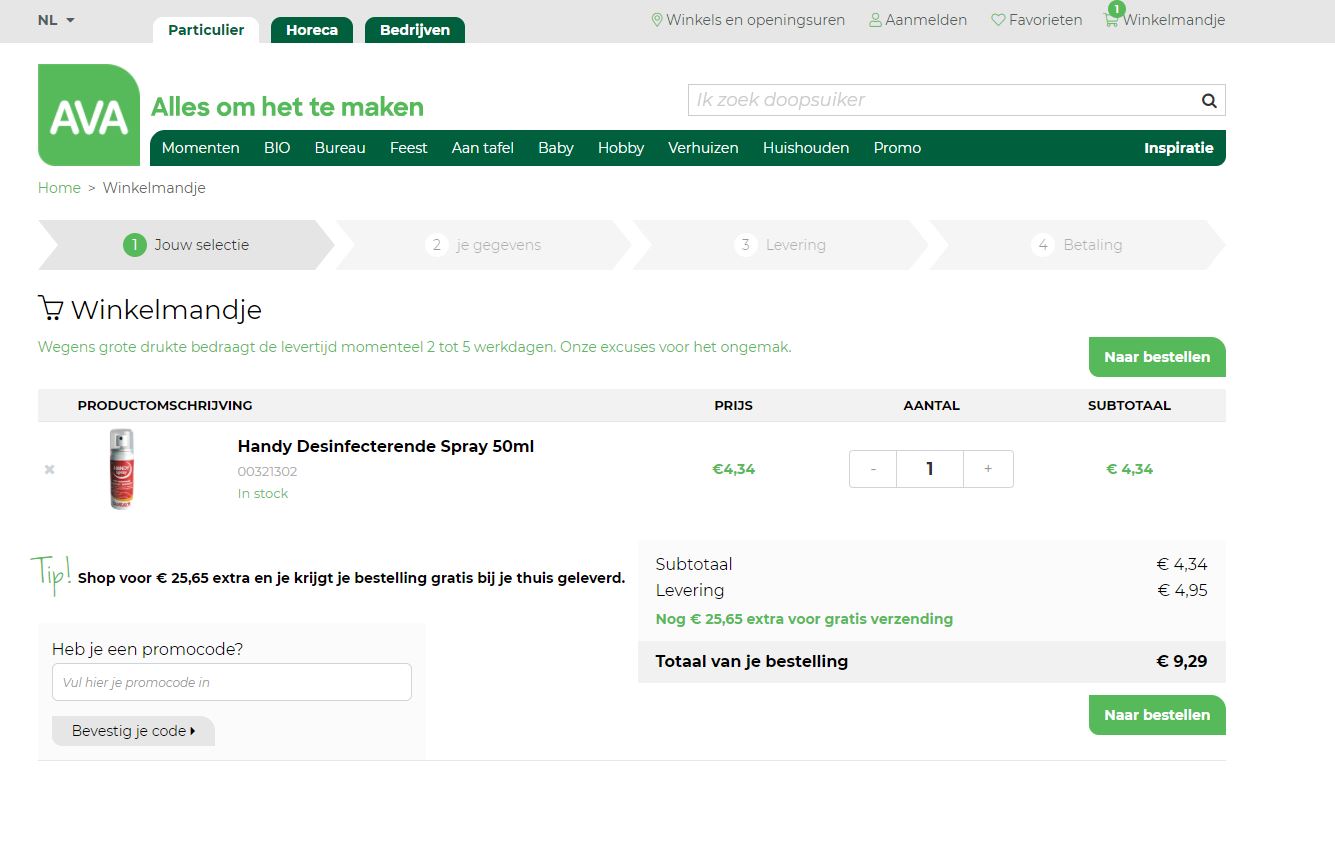Open the Momenten menu

(x=201, y=148)
